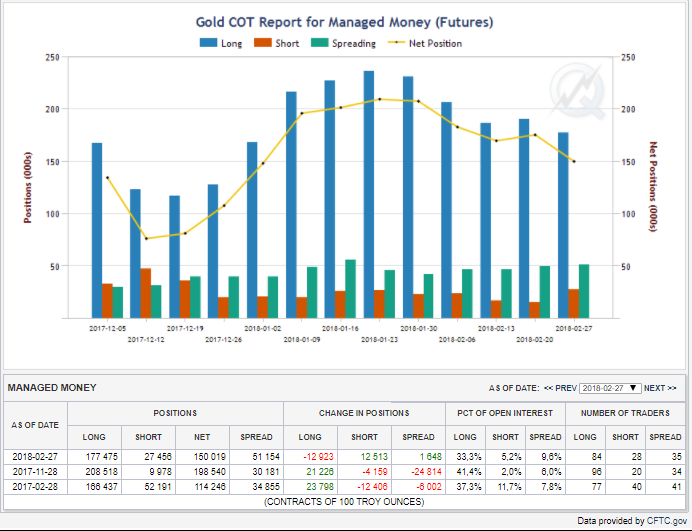692x531 pixels.
Task: Toggle the Net Position line in legend
Action: click(425, 43)
